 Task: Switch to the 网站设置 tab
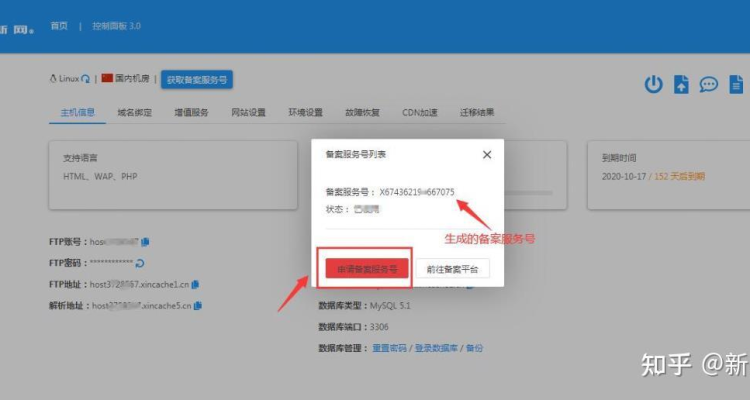pyautogui.click(x=248, y=112)
